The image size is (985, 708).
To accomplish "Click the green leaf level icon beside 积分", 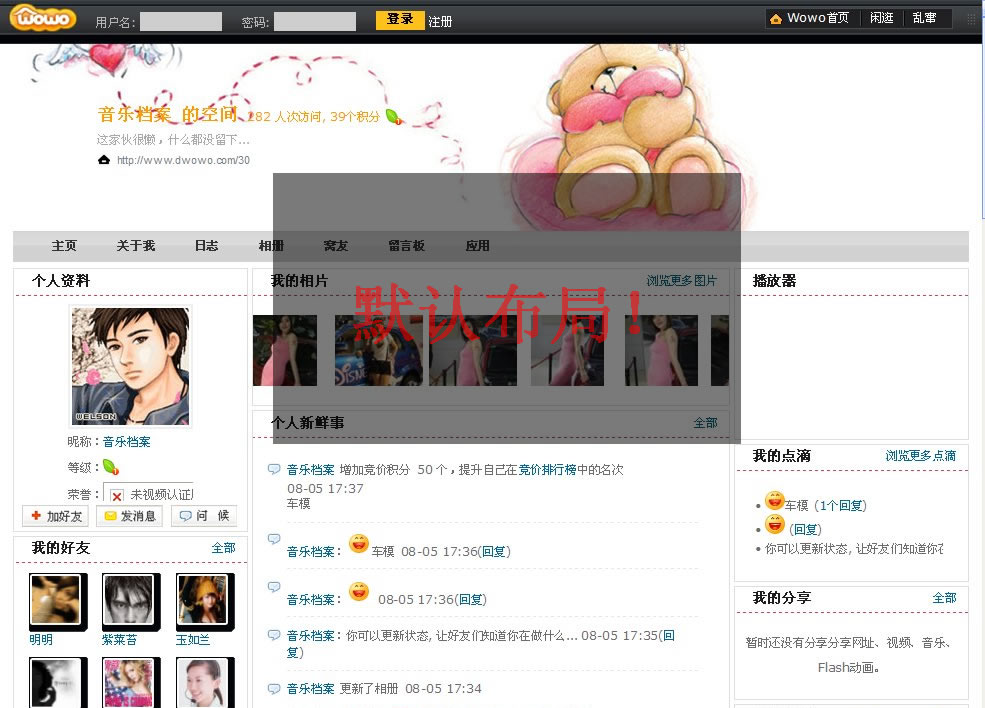I will pos(394,117).
